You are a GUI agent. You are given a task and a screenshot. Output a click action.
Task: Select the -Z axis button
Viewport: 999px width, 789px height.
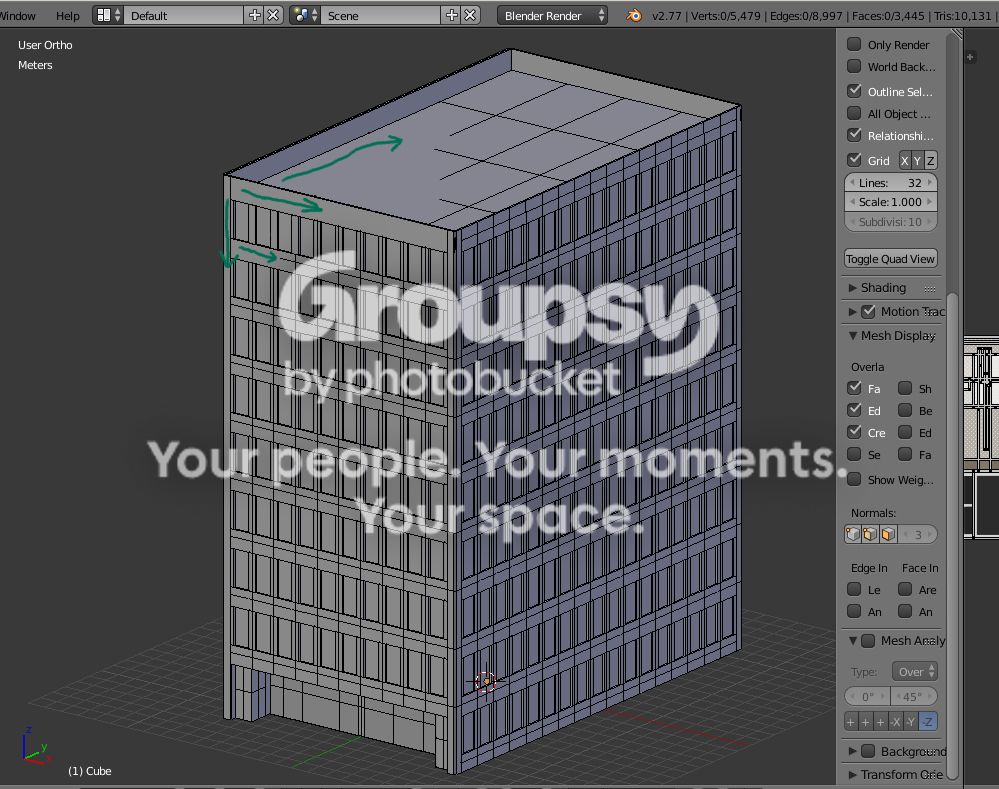pos(928,722)
